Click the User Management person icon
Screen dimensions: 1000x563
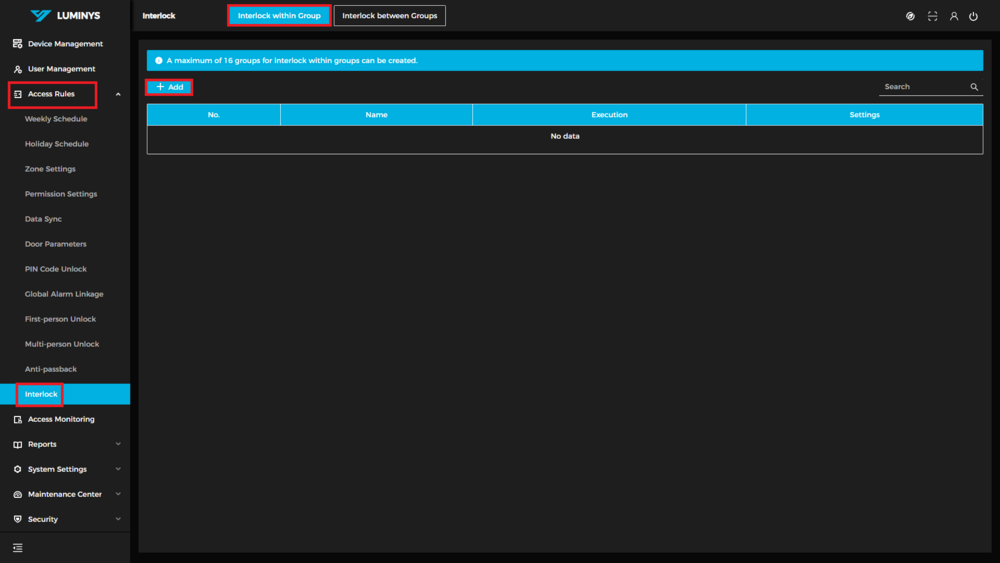pos(17,69)
